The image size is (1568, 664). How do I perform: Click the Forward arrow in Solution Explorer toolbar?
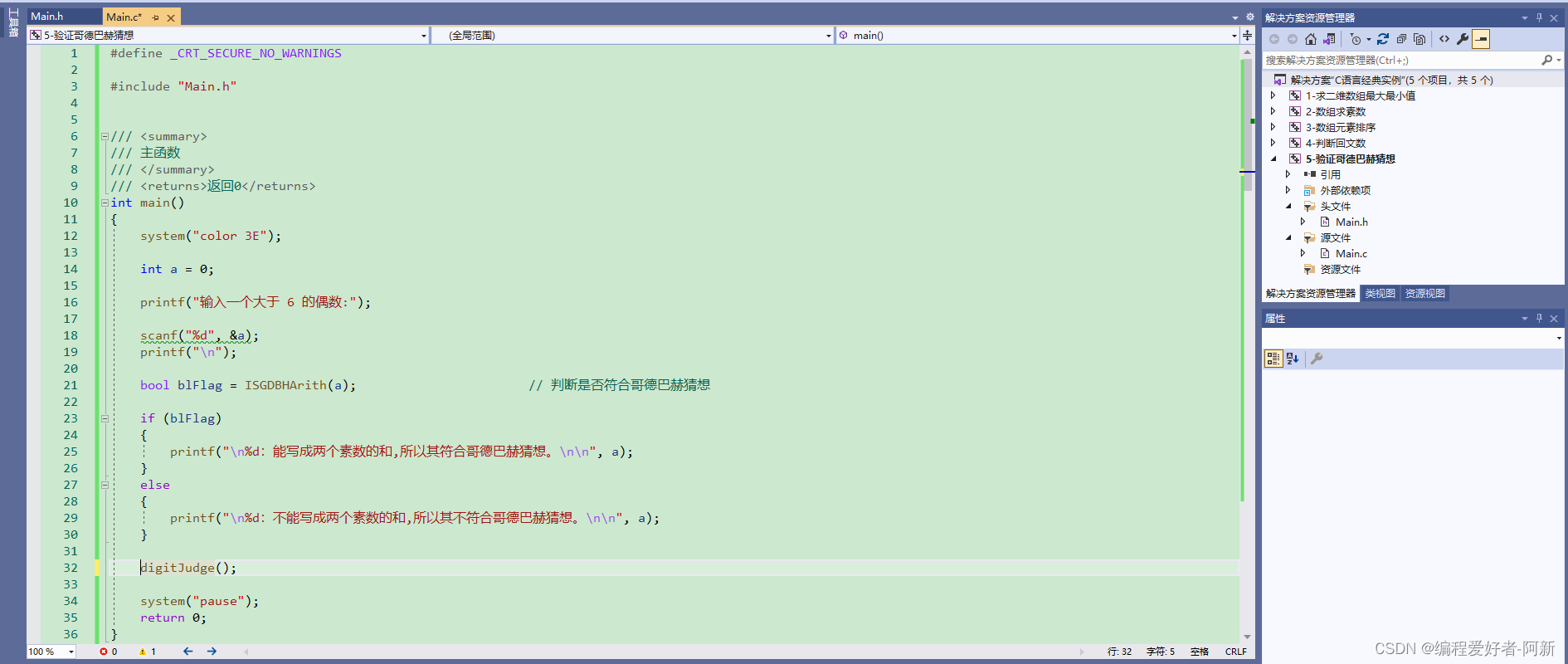[1293, 39]
